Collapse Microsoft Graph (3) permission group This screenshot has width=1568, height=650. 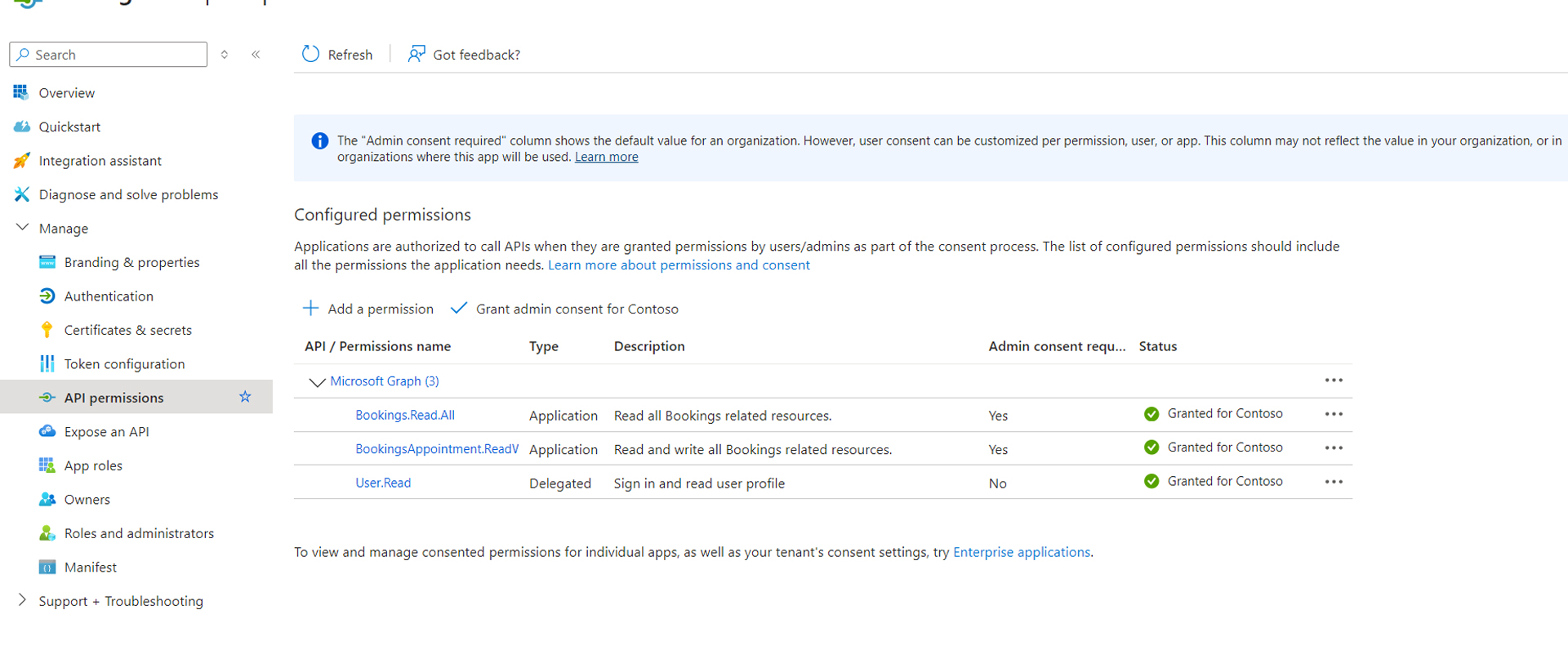pyautogui.click(x=317, y=381)
